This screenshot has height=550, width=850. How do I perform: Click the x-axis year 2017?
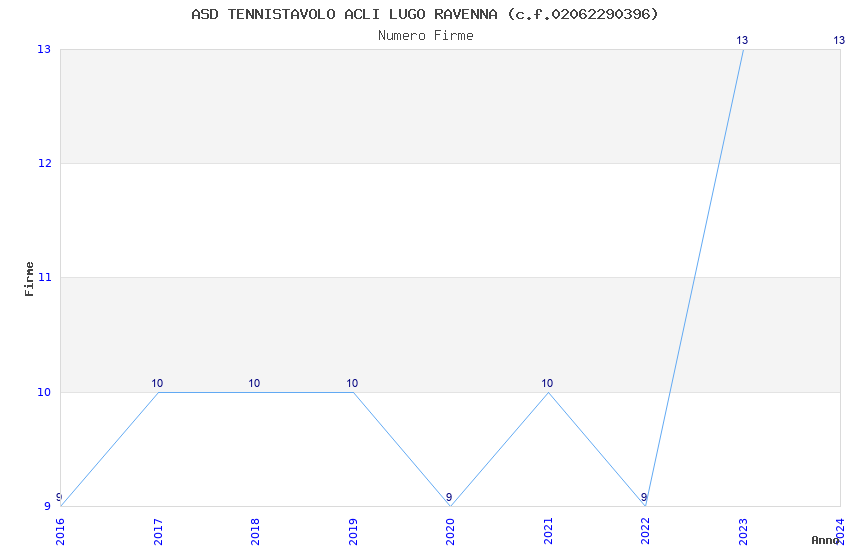click(x=158, y=532)
